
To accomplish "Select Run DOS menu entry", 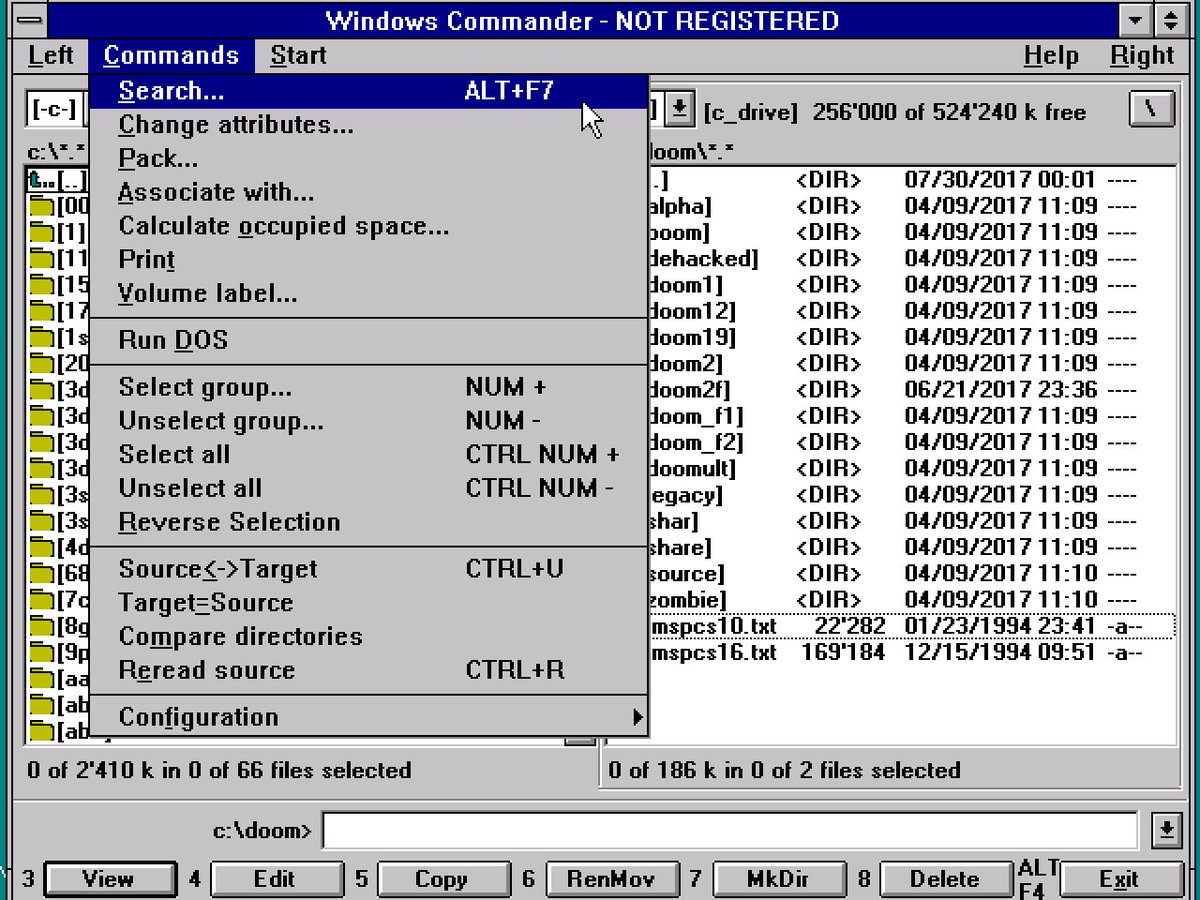I will click(x=369, y=340).
